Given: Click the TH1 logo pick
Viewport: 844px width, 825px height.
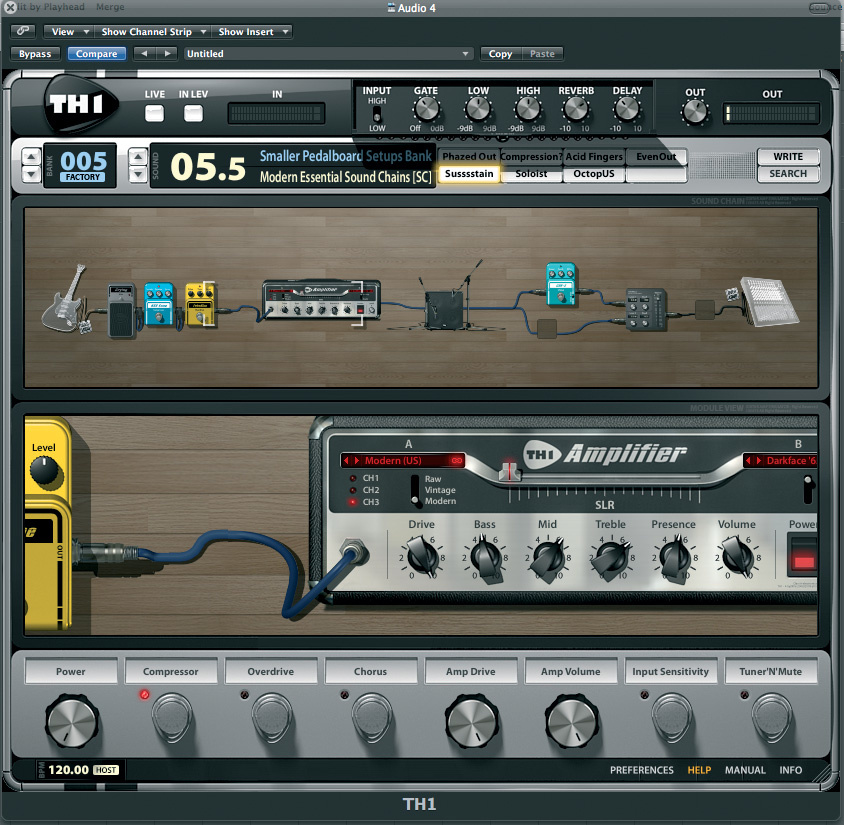Looking at the screenshot, I should coord(80,104).
